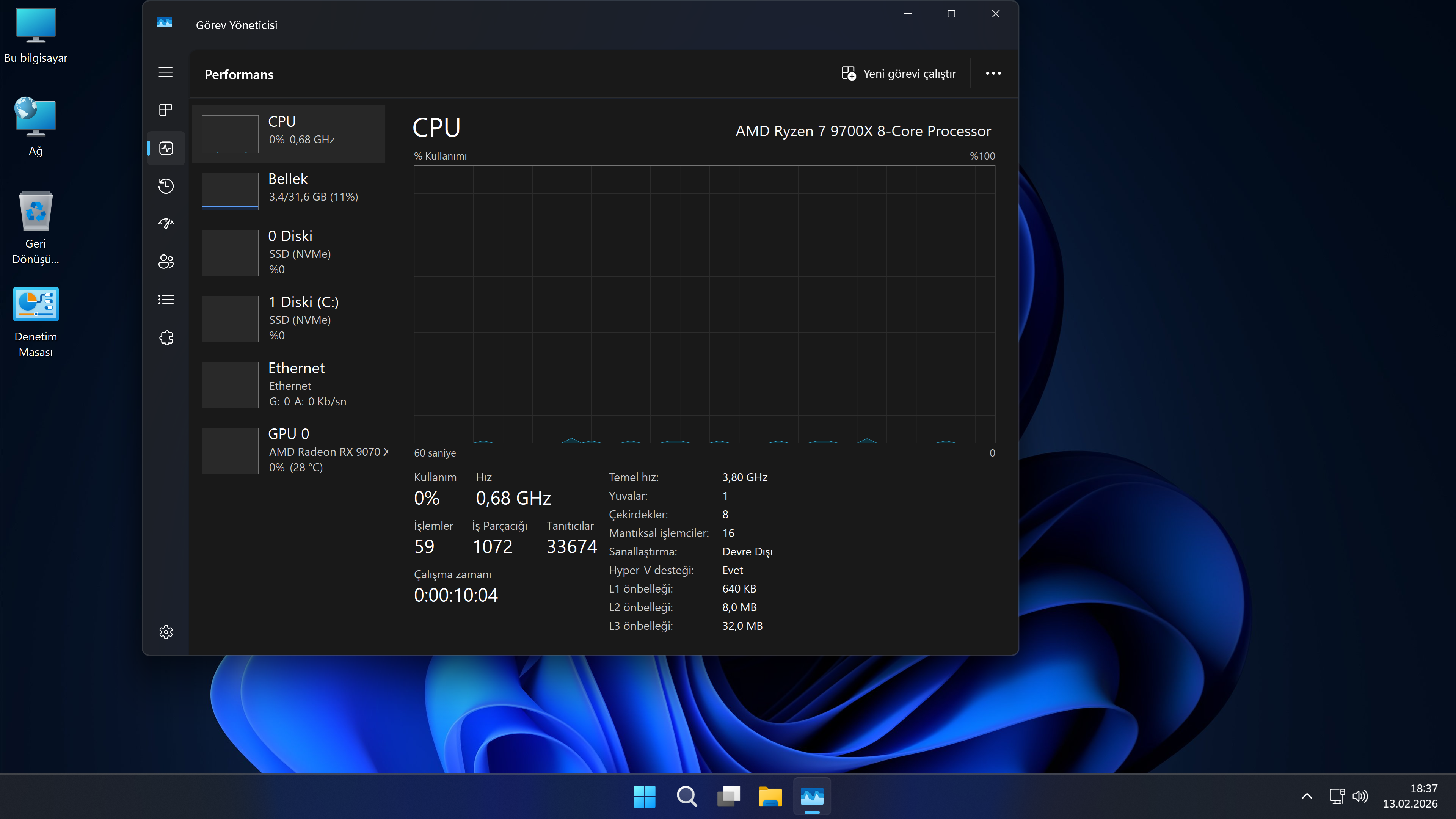This screenshot has width=1456, height=819.
Task: Open the Geri Dönüşüm recycle bin icon
Action: [36, 228]
